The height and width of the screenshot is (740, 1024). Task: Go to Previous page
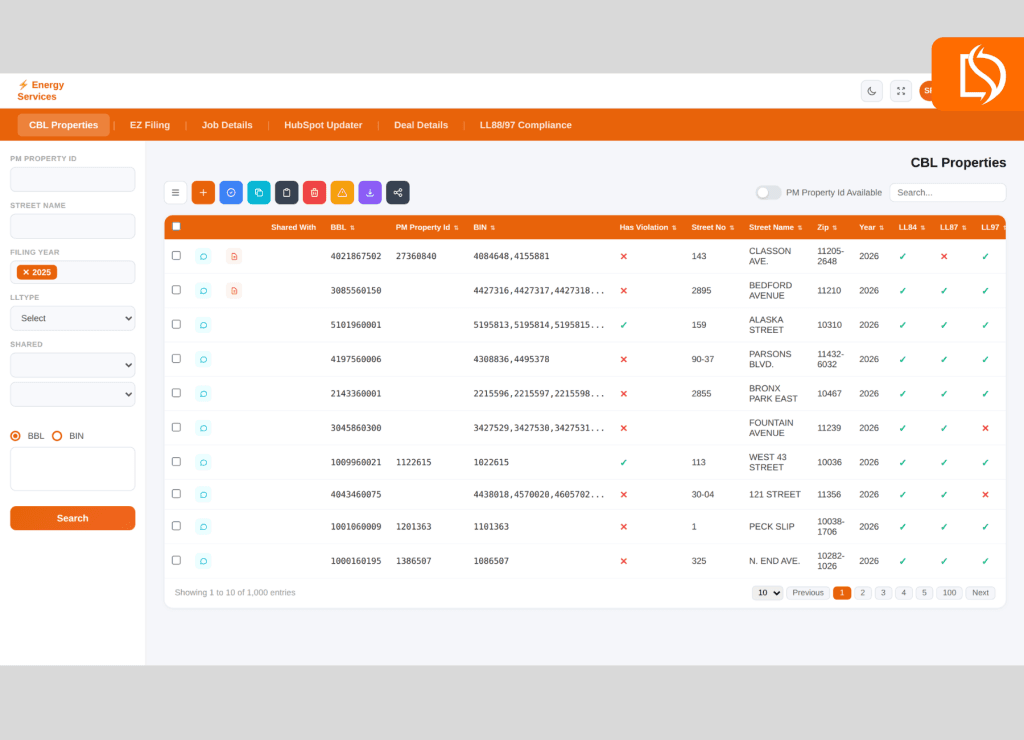coord(808,593)
